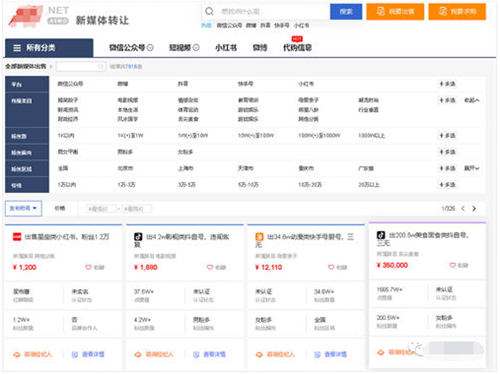Click the second orange button at far right
Screen dimensions: 500x374
pyautogui.click(x=457, y=12)
